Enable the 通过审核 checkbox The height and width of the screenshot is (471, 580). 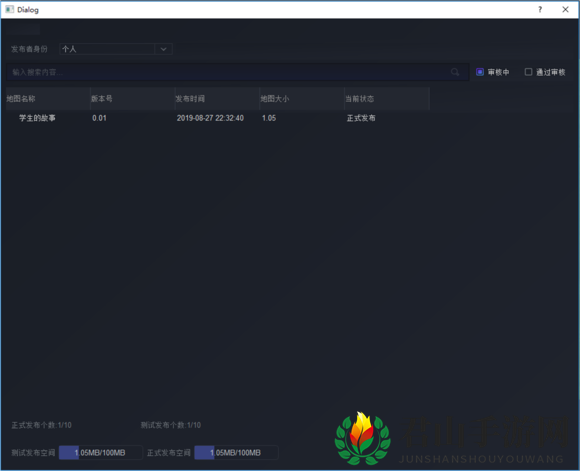pos(529,72)
